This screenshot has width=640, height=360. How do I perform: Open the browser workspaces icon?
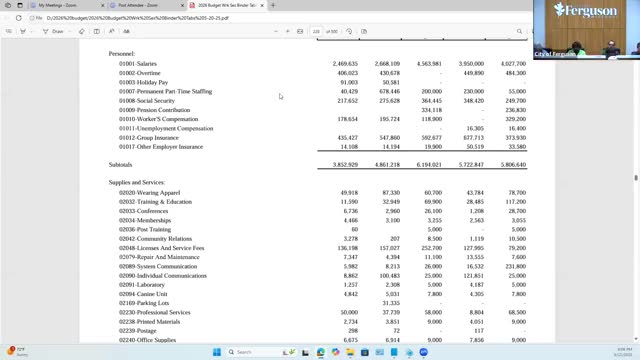pyautogui.click(x=8, y=6)
